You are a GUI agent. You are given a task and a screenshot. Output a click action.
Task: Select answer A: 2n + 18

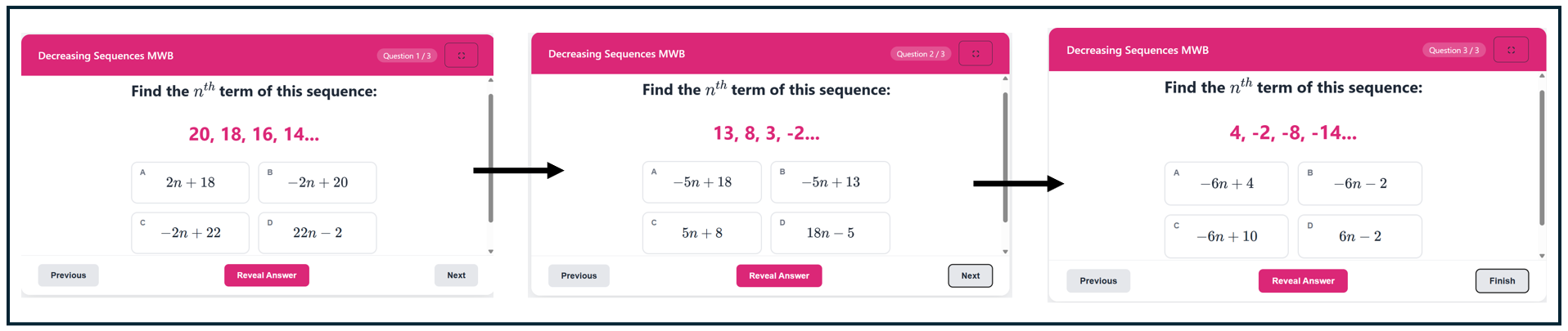(x=191, y=182)
